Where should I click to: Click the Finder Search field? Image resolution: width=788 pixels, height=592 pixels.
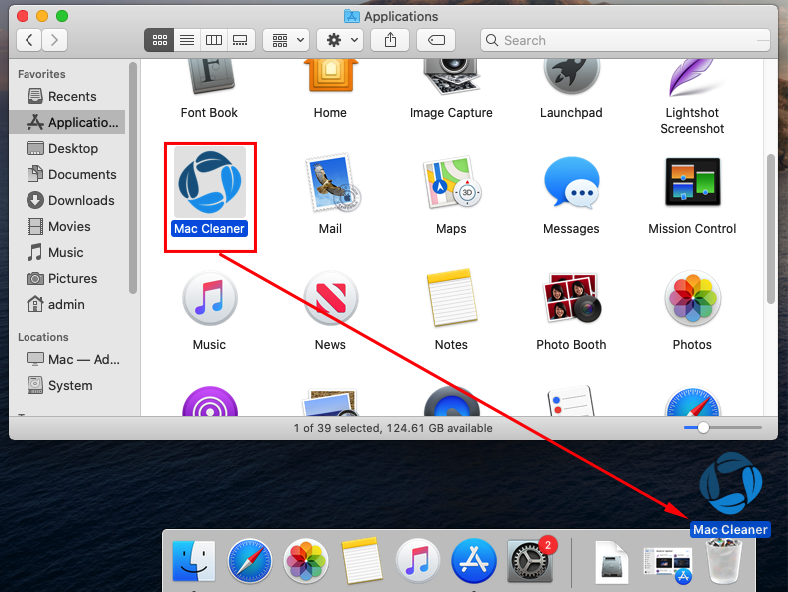coord(625,40)
